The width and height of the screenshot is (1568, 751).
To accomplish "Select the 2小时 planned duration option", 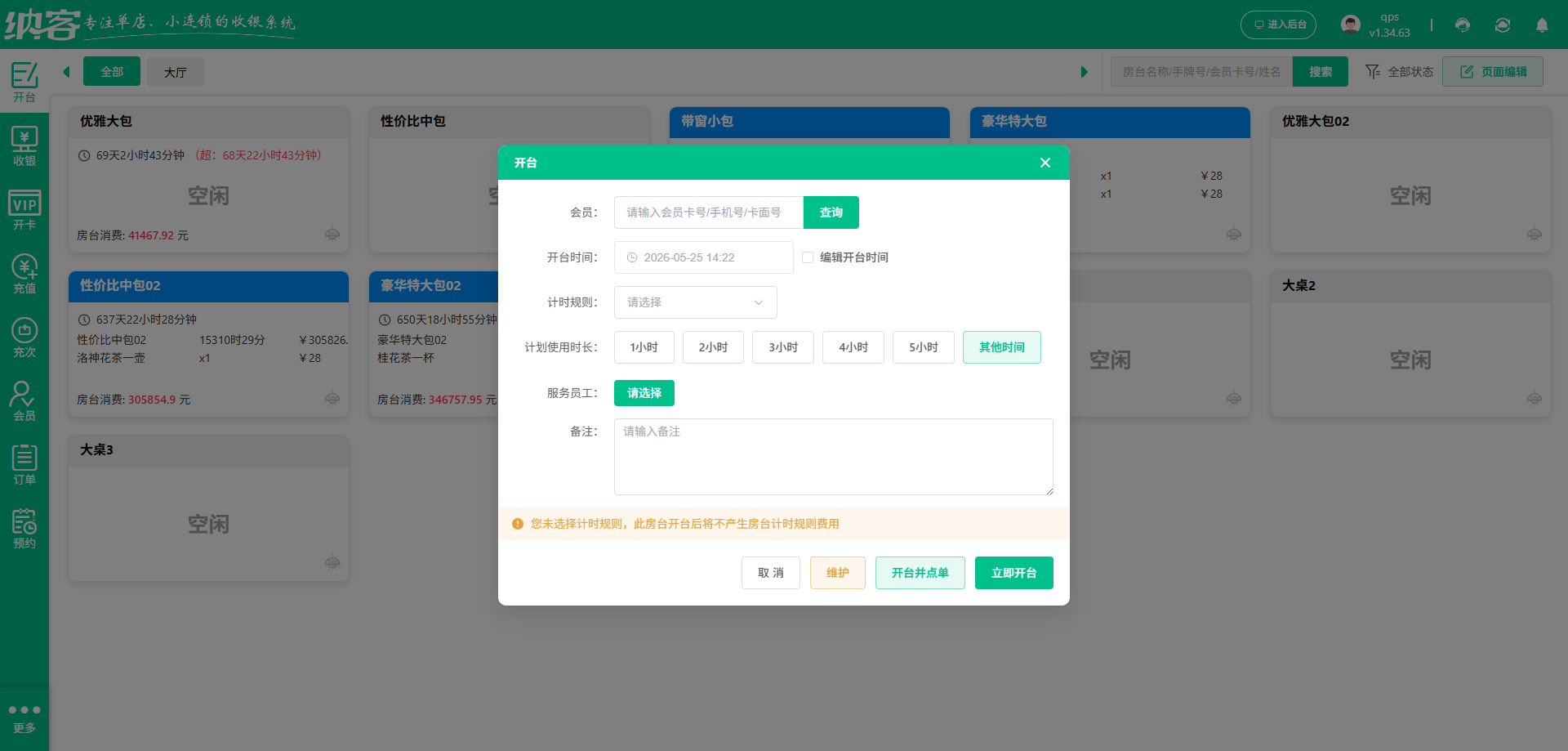I will [713, 347].
